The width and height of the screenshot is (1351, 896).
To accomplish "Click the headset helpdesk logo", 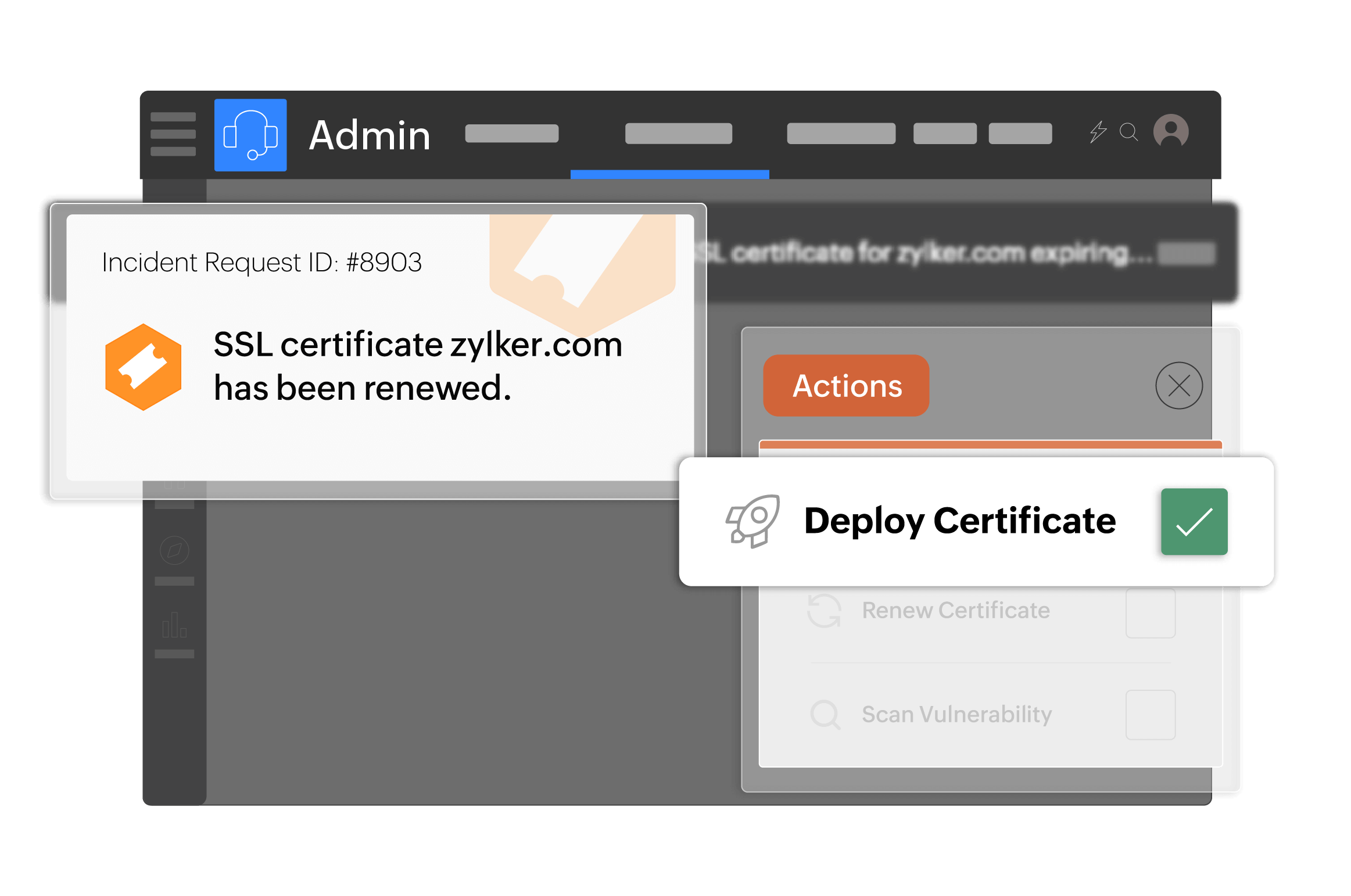I will point(250,135).
